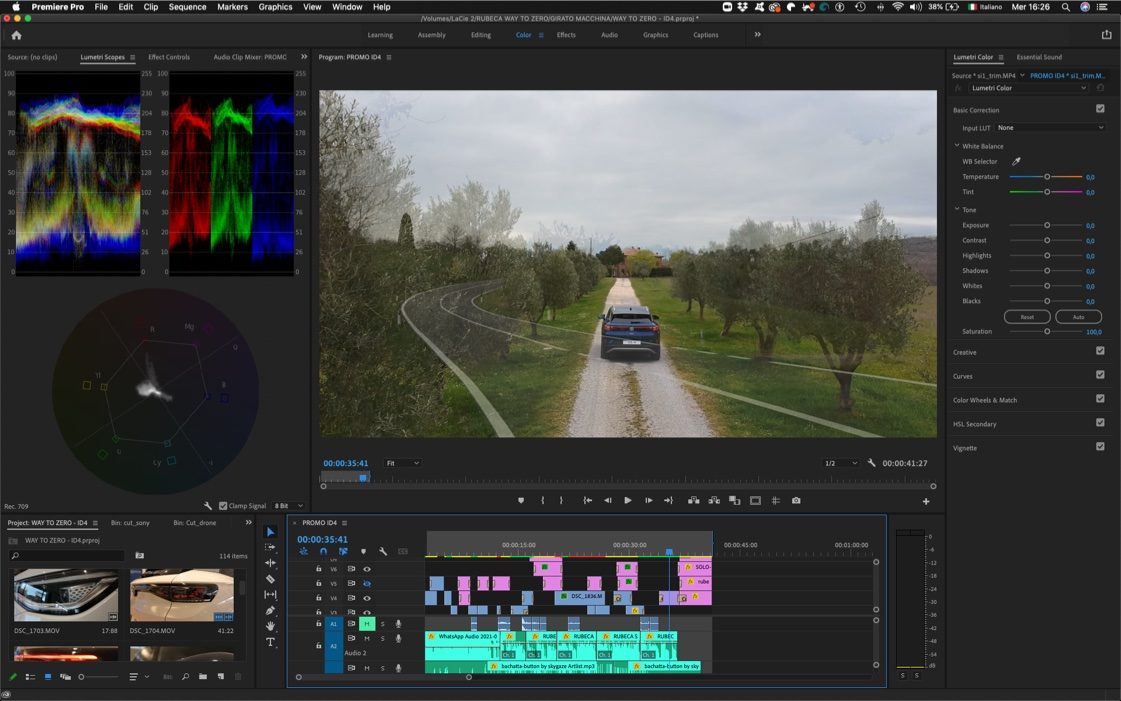The height and width of the screenshot is (701, 1121).
Task: Open the 1/2 playback resolution dropdown
Action: (841, 463)
